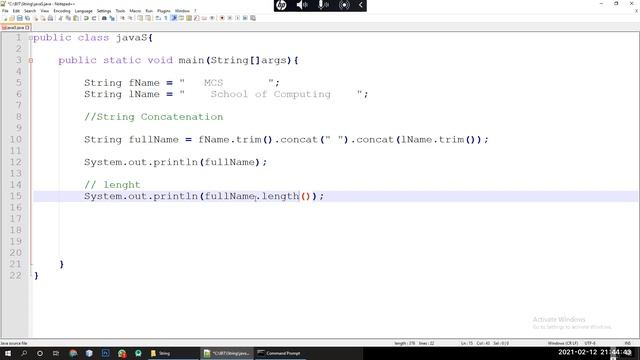Click the '//String Concatenation' comment line
The height and width of the screenshot is (360, 640).
[153, 117]
